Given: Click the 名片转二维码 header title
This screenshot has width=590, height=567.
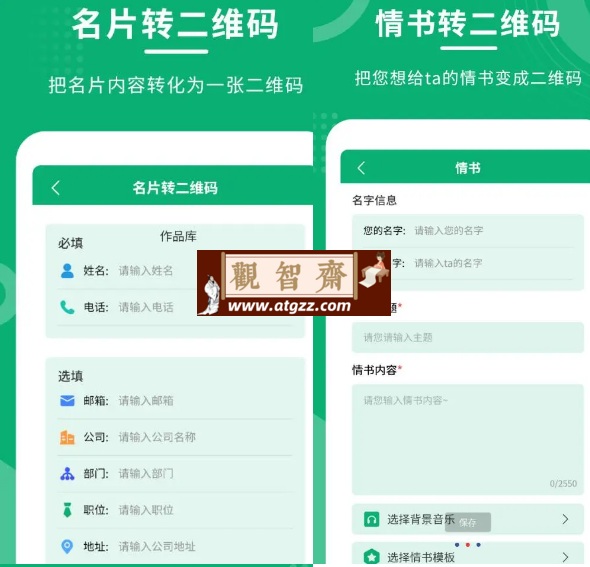Looking at the screenshot, I should 175,187.
